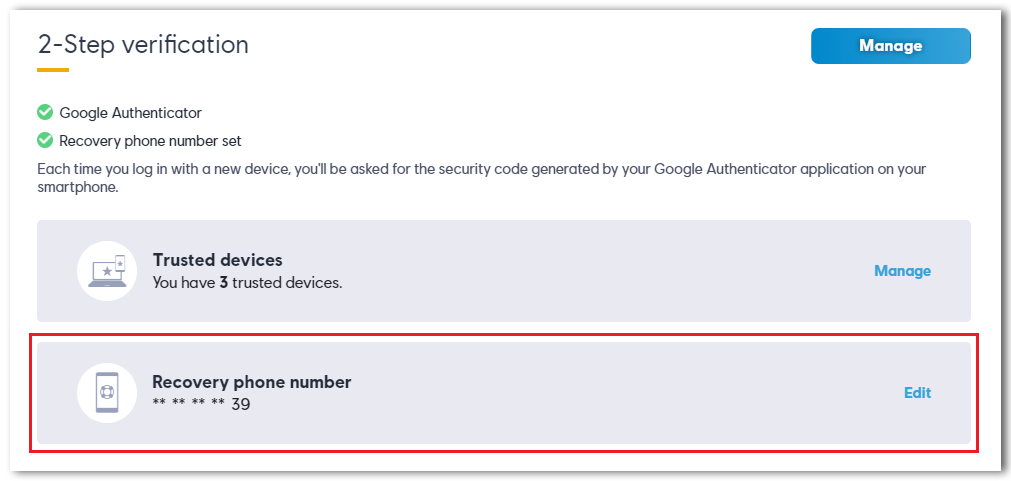Click the green checkmark beside Google Authenticator
This screenshot has height=481, width=1011.
point(44,113)
